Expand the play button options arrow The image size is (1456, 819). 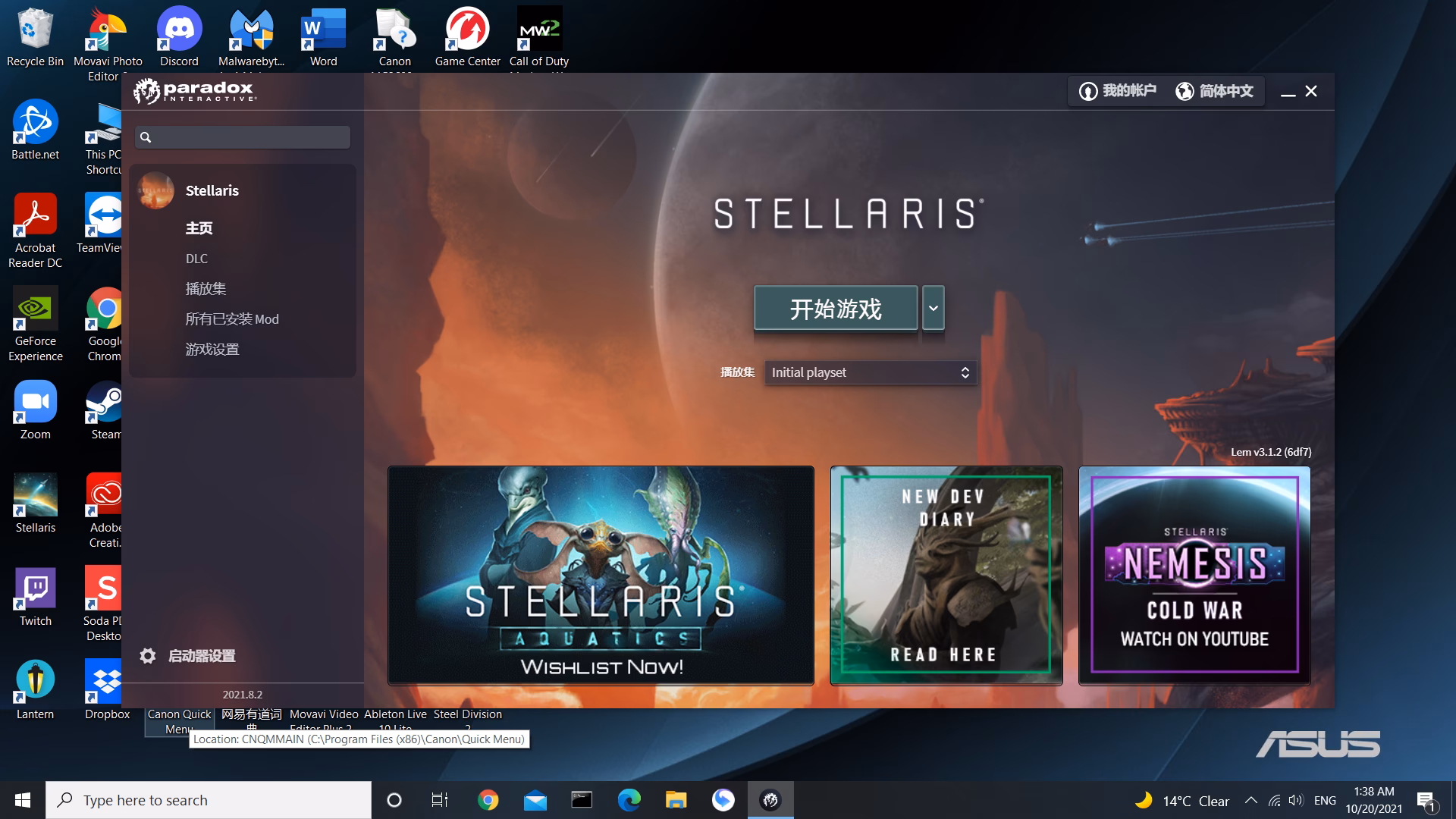(934, 308)
